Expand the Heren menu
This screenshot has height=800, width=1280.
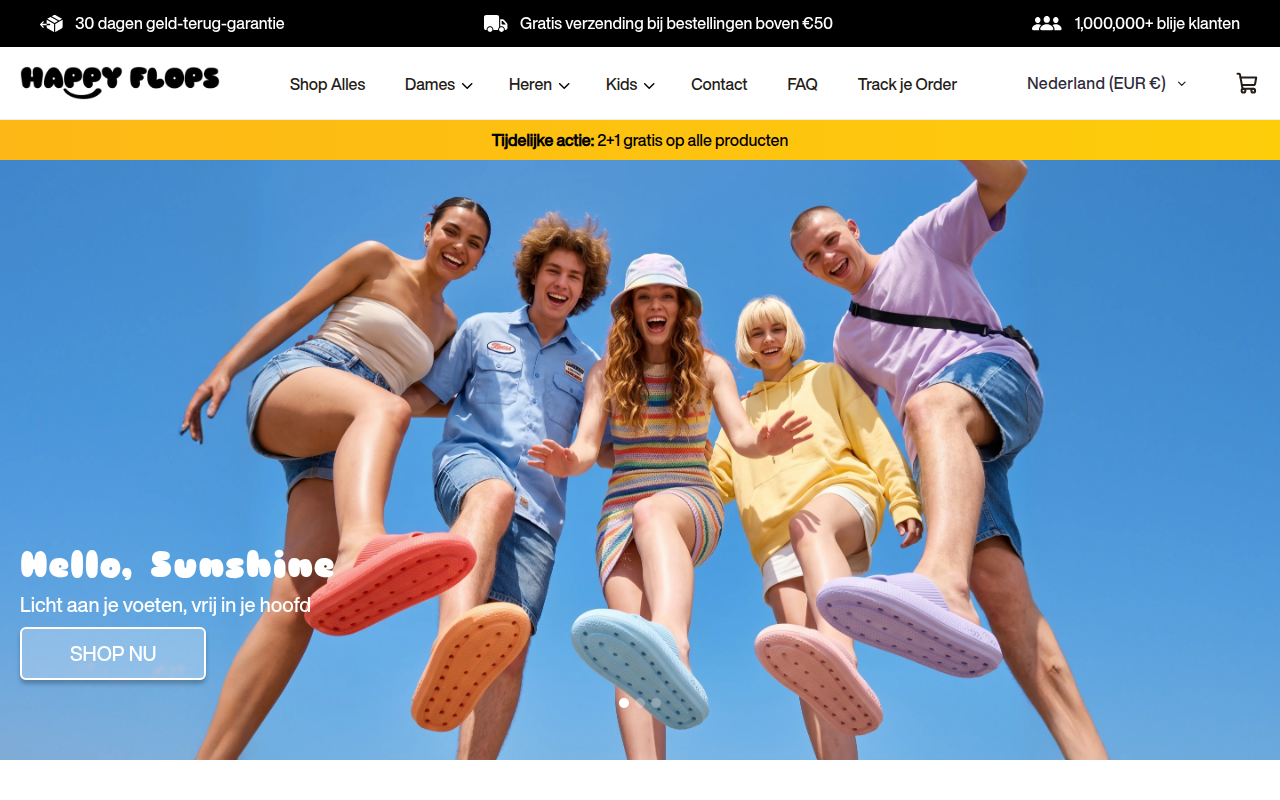click(x=539, y=85)
